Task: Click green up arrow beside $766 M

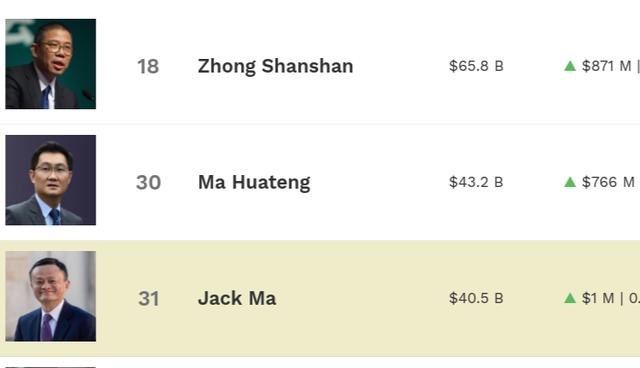Action: click(570, 182)
